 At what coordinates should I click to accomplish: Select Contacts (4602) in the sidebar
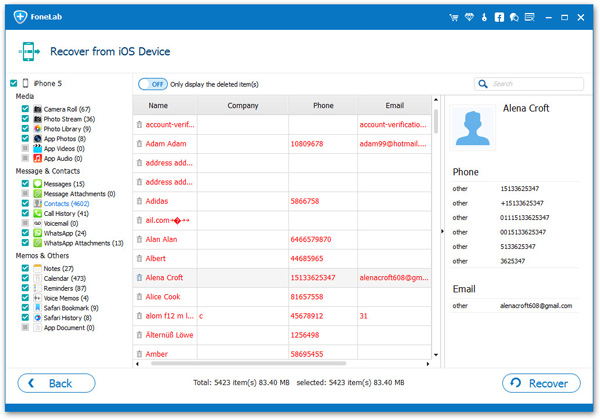(66, 204)
